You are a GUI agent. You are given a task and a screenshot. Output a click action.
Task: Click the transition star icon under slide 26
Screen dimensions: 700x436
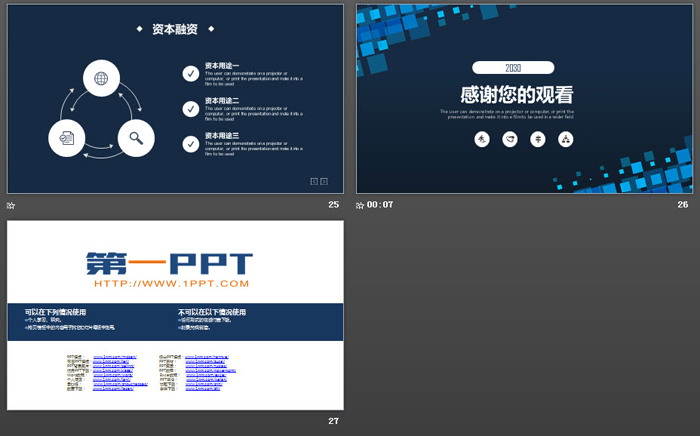360,205
